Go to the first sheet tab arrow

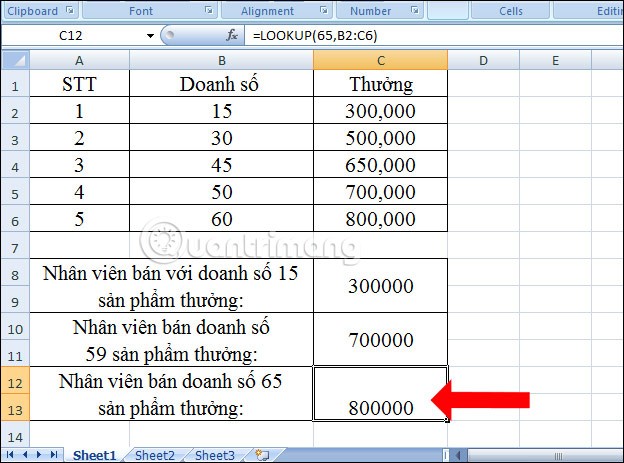click(10, 455)
